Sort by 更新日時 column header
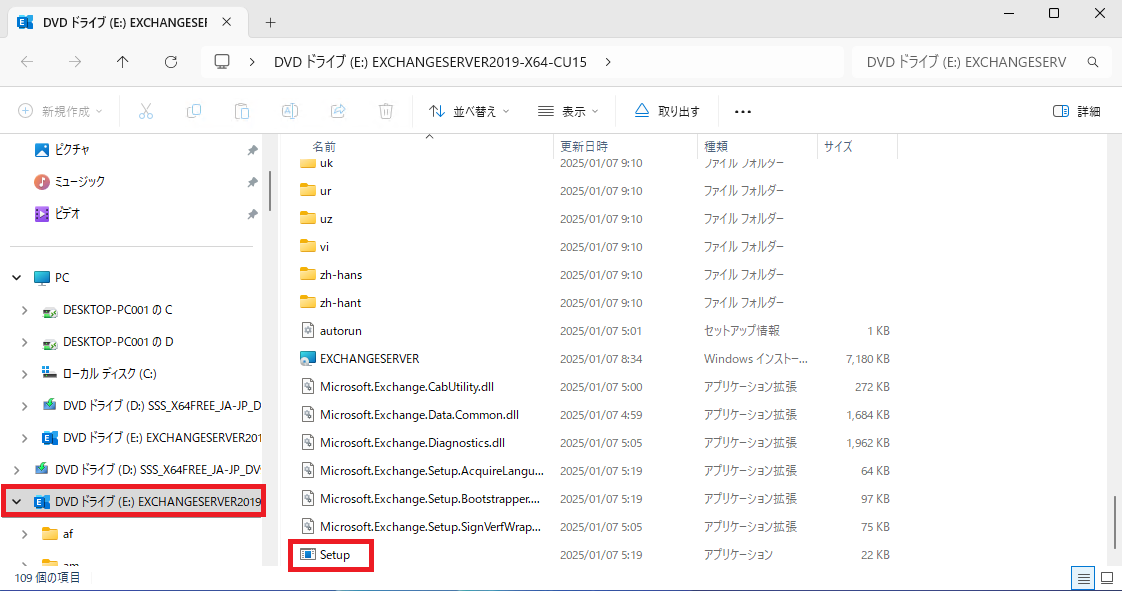Viewport: 1122px width, 591px height. [x=584, y=147]
